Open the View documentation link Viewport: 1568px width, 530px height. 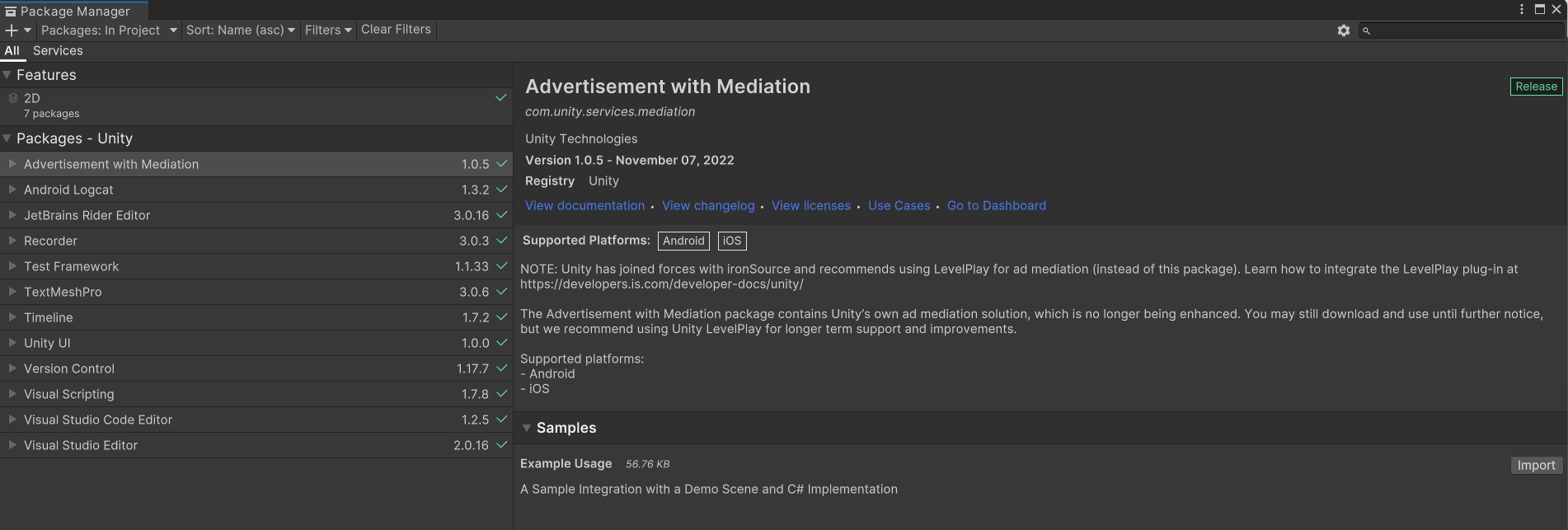(584, 206)
